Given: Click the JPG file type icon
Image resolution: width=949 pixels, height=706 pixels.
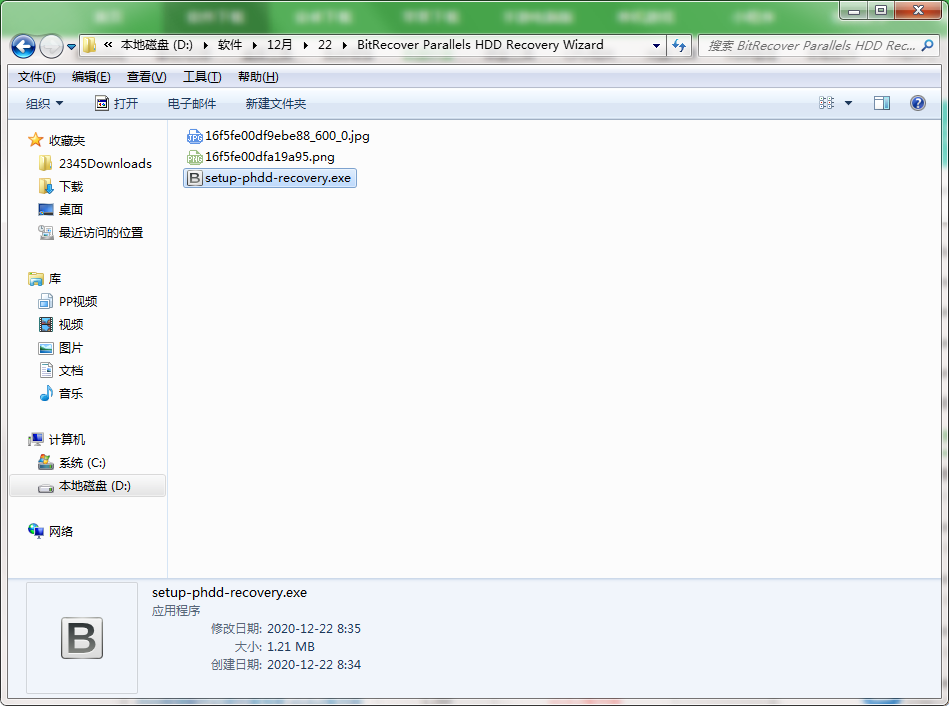Looking at the screenshot, I should point(194,136).
